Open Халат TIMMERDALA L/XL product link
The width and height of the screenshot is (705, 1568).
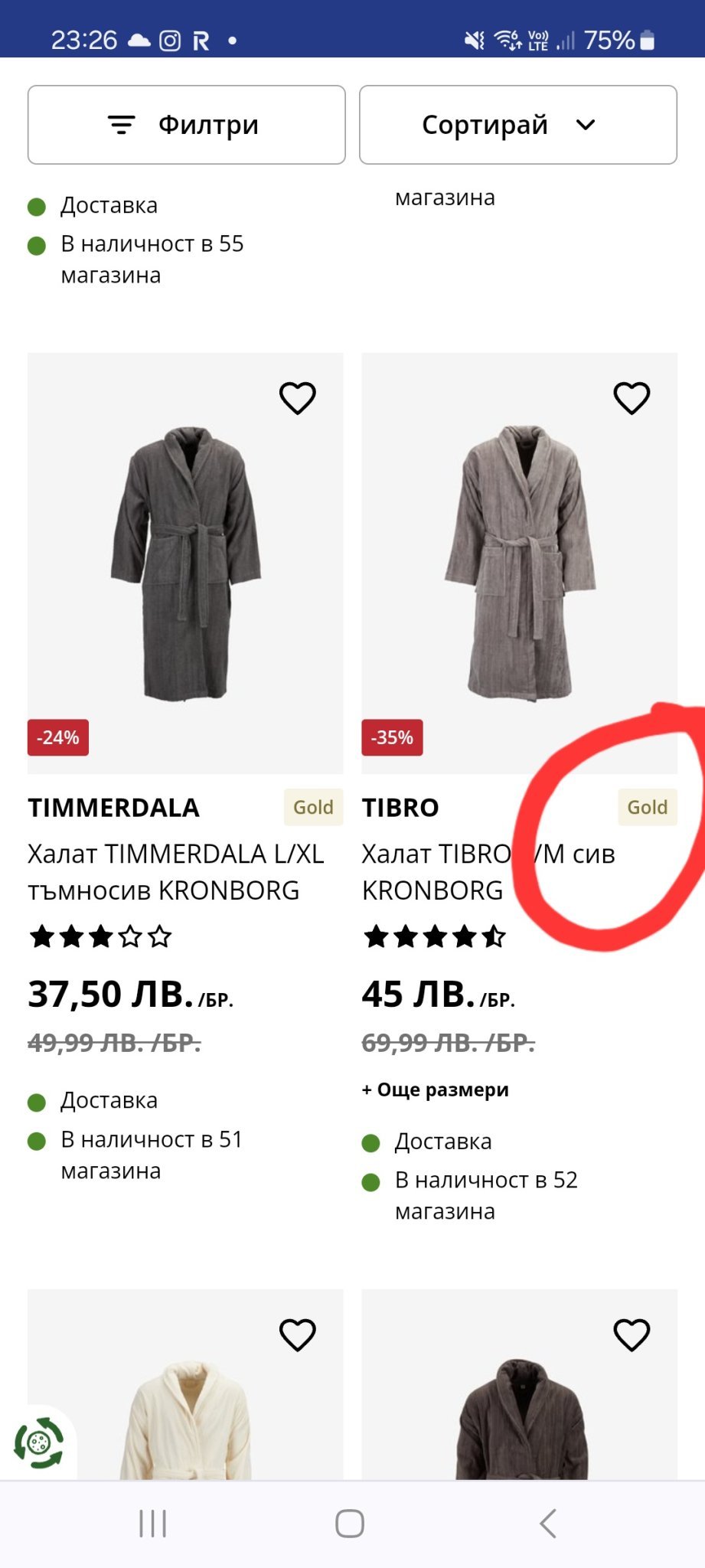(175, 872)
